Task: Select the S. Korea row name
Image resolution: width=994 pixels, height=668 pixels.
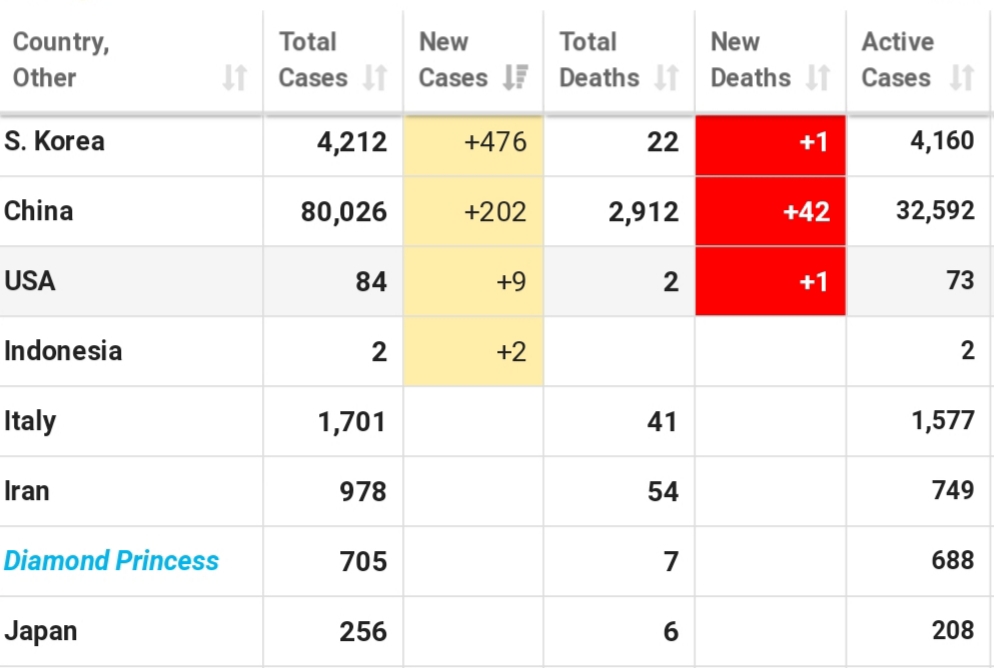Action: pyautogui.click(x=54, y=141)
